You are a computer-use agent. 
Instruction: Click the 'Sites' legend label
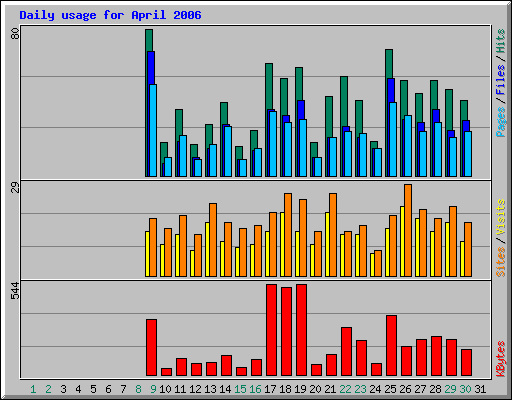click(500, 262)
